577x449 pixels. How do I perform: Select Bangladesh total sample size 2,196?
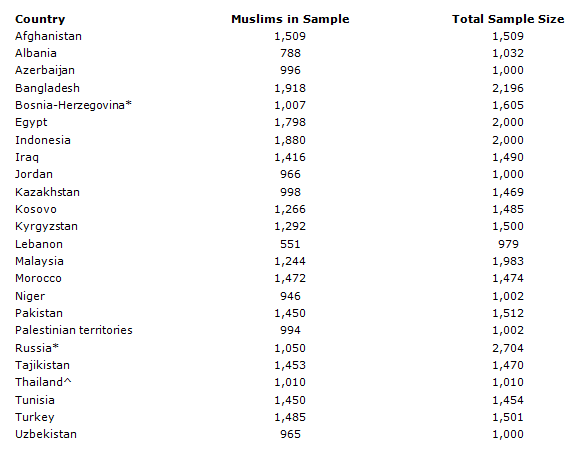point(508,88)
